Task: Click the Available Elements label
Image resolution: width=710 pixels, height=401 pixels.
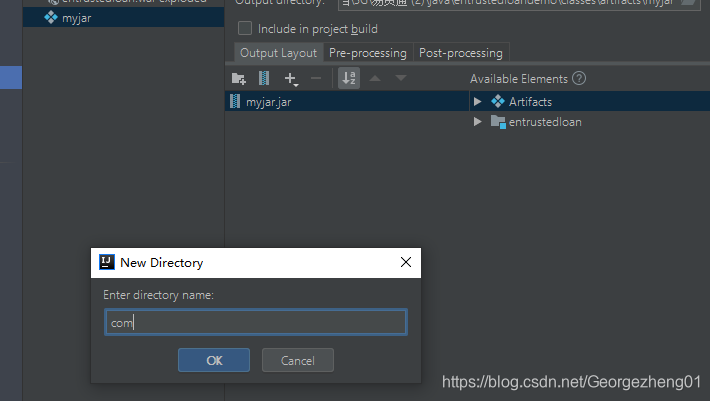Action: pos(518,79)
